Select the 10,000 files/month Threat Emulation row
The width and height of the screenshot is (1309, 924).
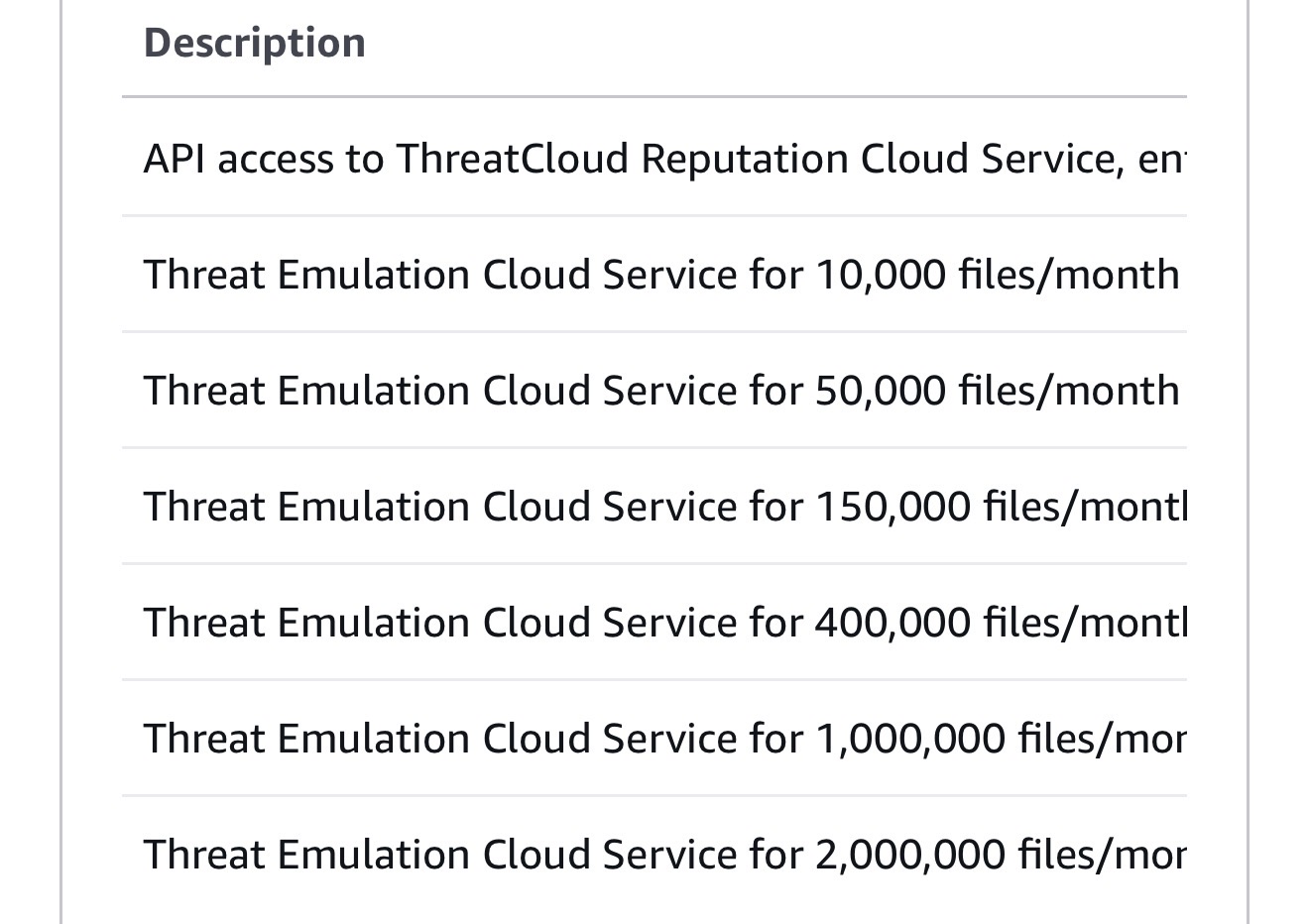coord(654,275)
